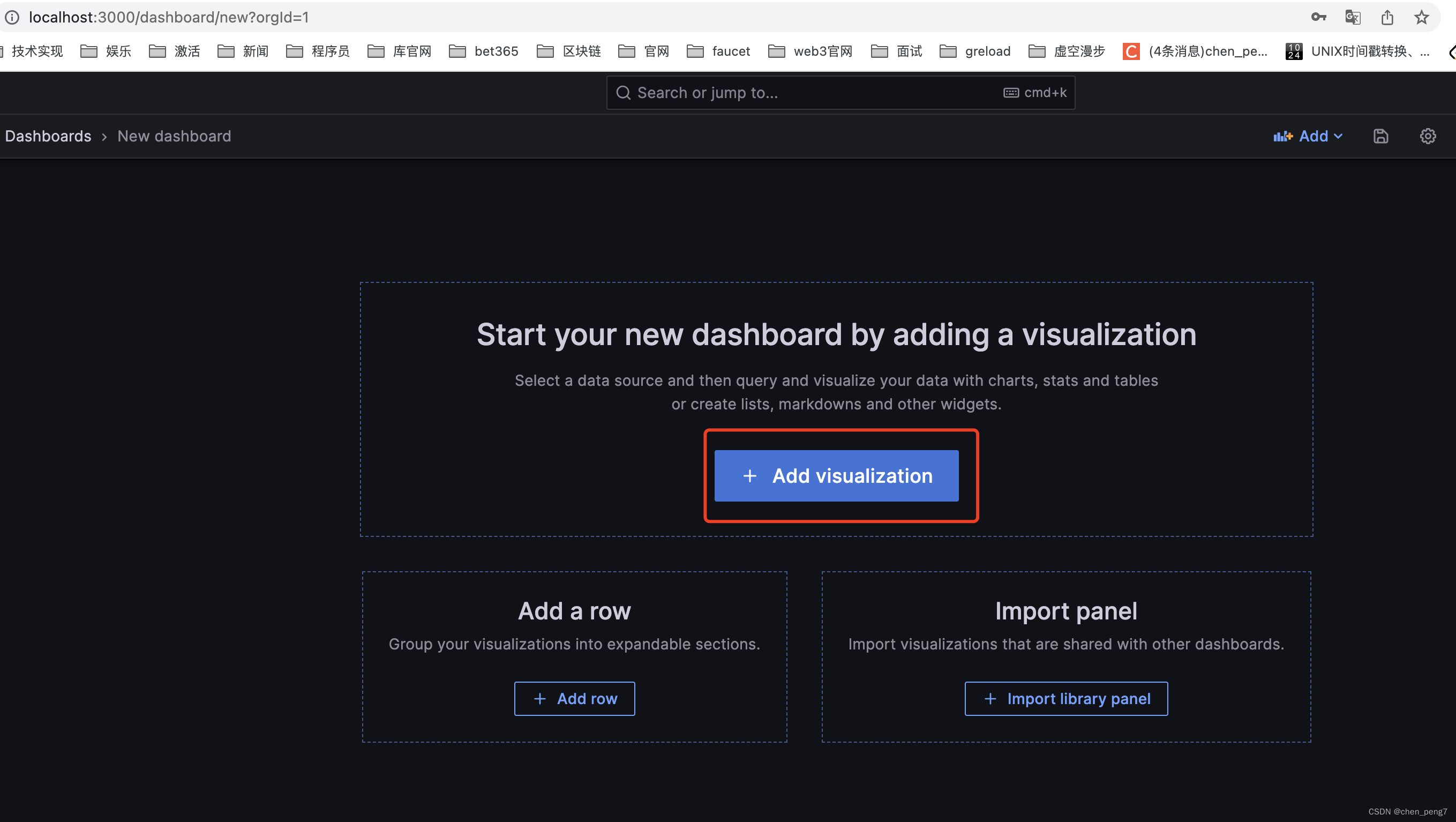Open the 库官网 bookmark folder
This screenshot has width=1456, height=822.
(399, 51)
